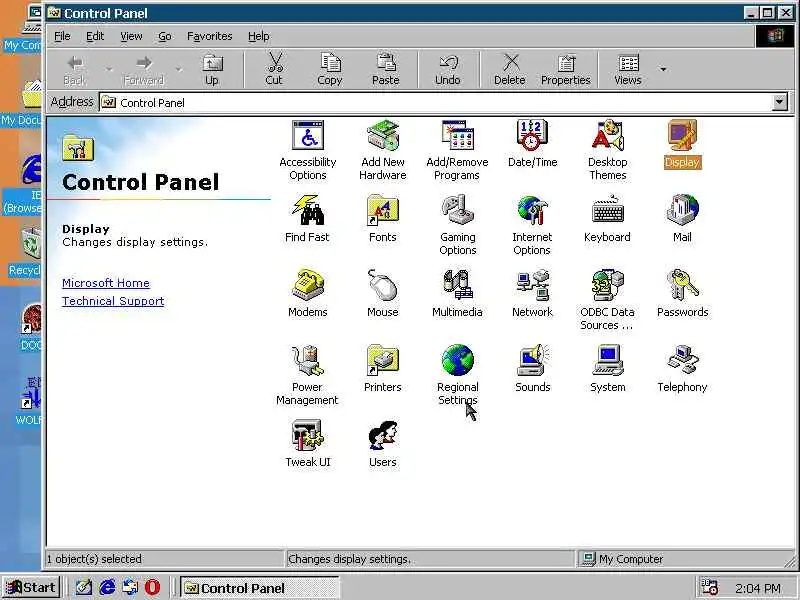Open the Modems telephone icon
800x600 pixels.
(x=308, y=293)
